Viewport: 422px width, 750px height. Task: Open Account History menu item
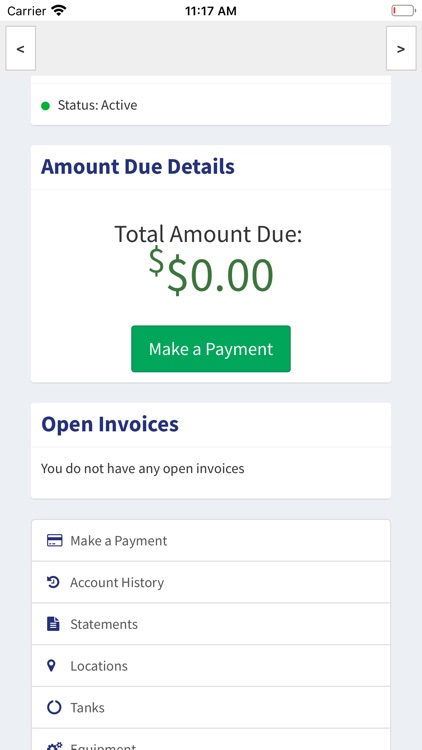[211, 582]
